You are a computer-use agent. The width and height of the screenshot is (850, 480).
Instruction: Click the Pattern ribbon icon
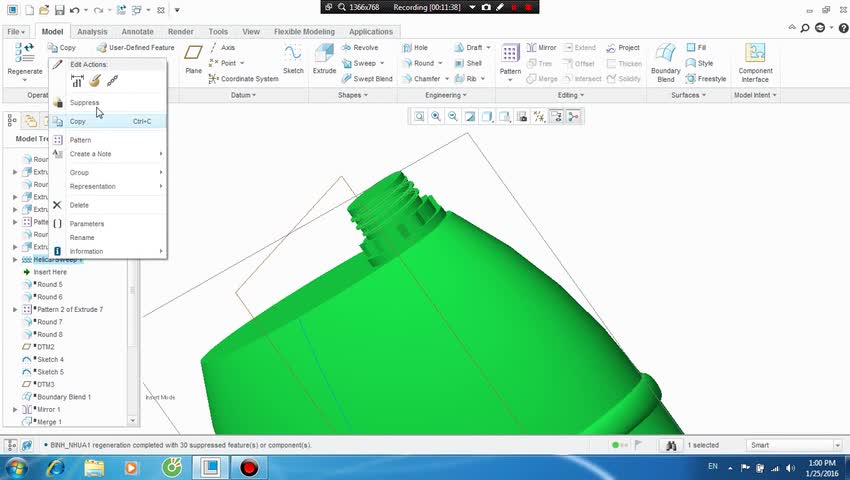click(x=510, y=54)
